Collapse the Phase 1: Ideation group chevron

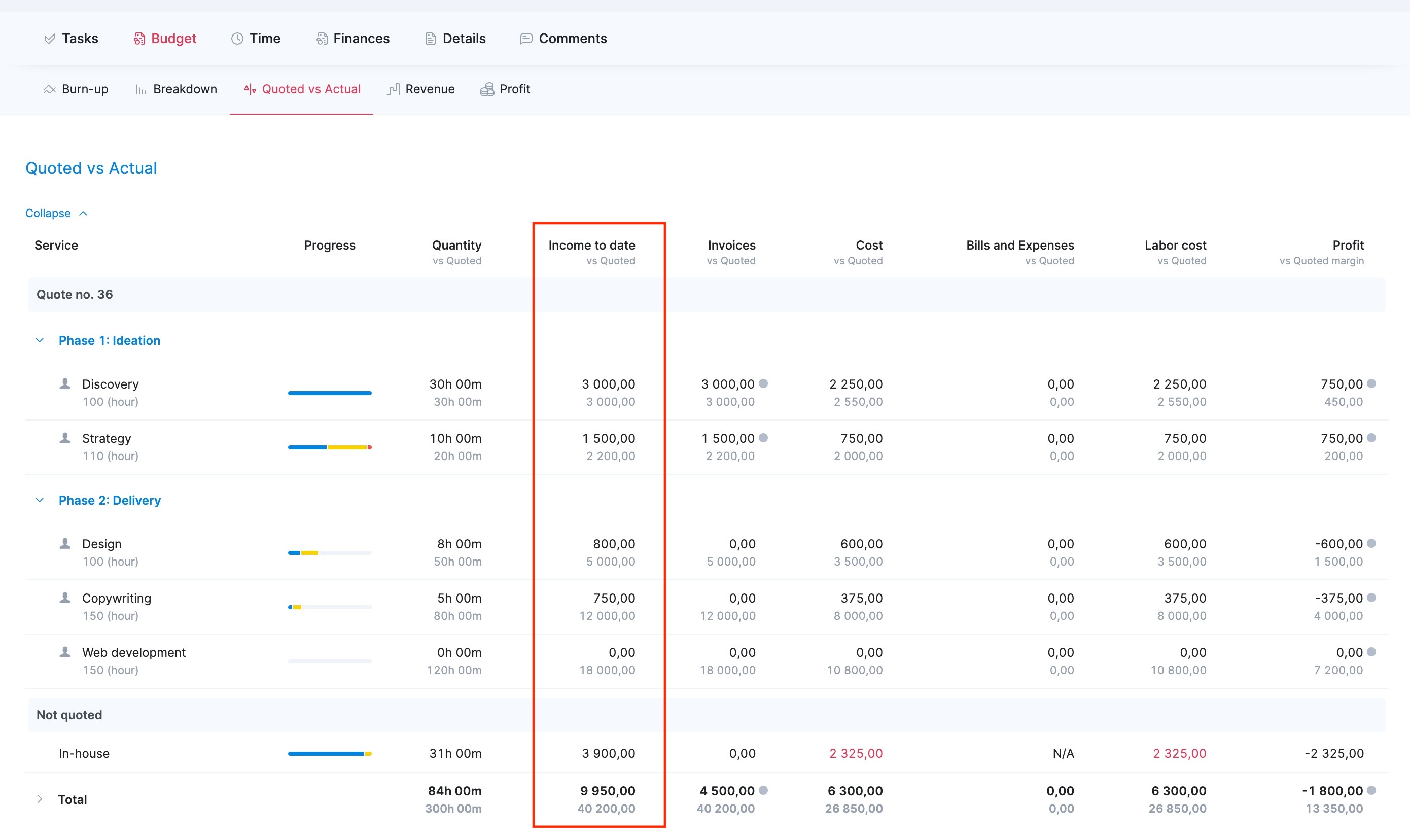(40, 340)
